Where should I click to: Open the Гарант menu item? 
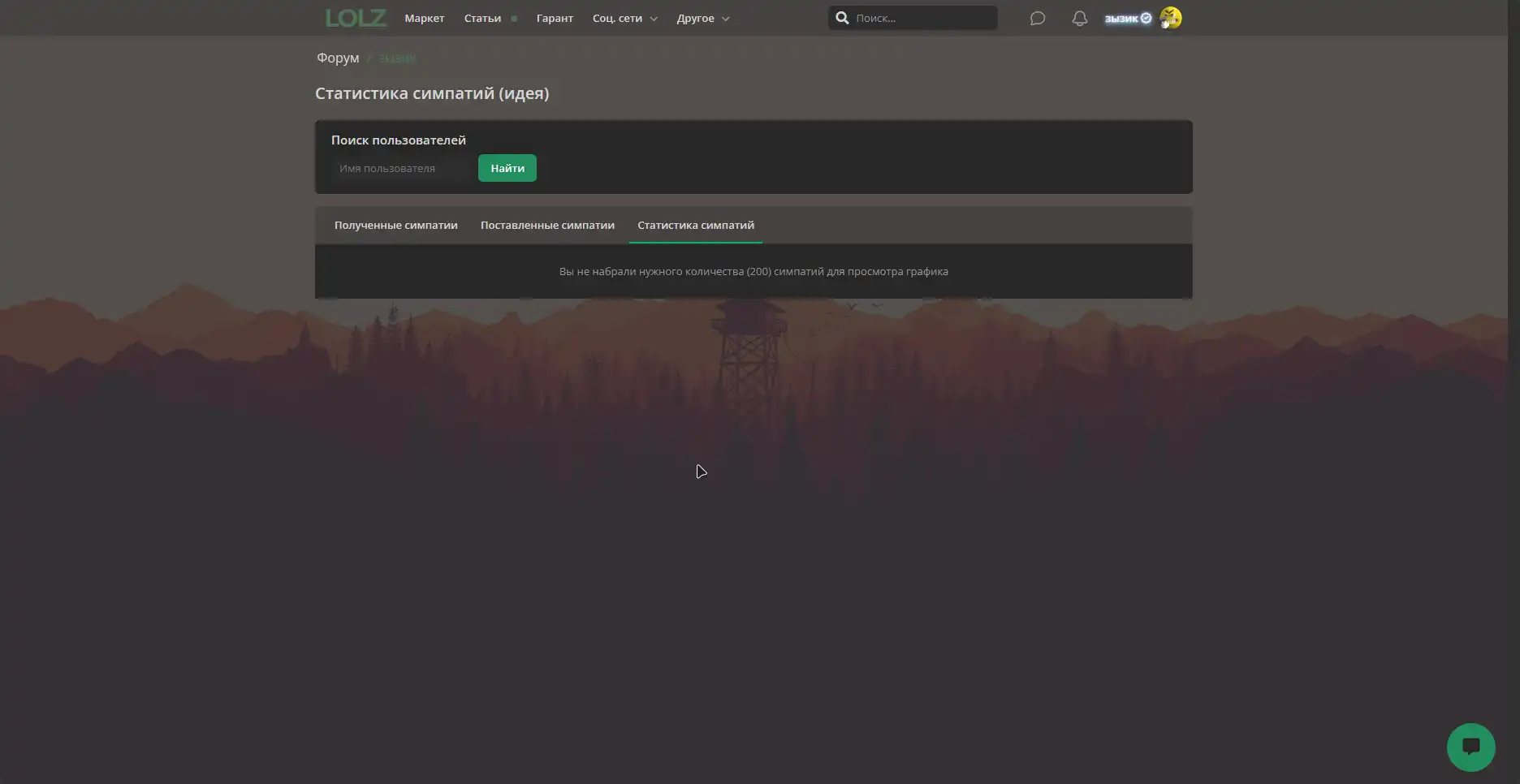(x=555, y=18)
